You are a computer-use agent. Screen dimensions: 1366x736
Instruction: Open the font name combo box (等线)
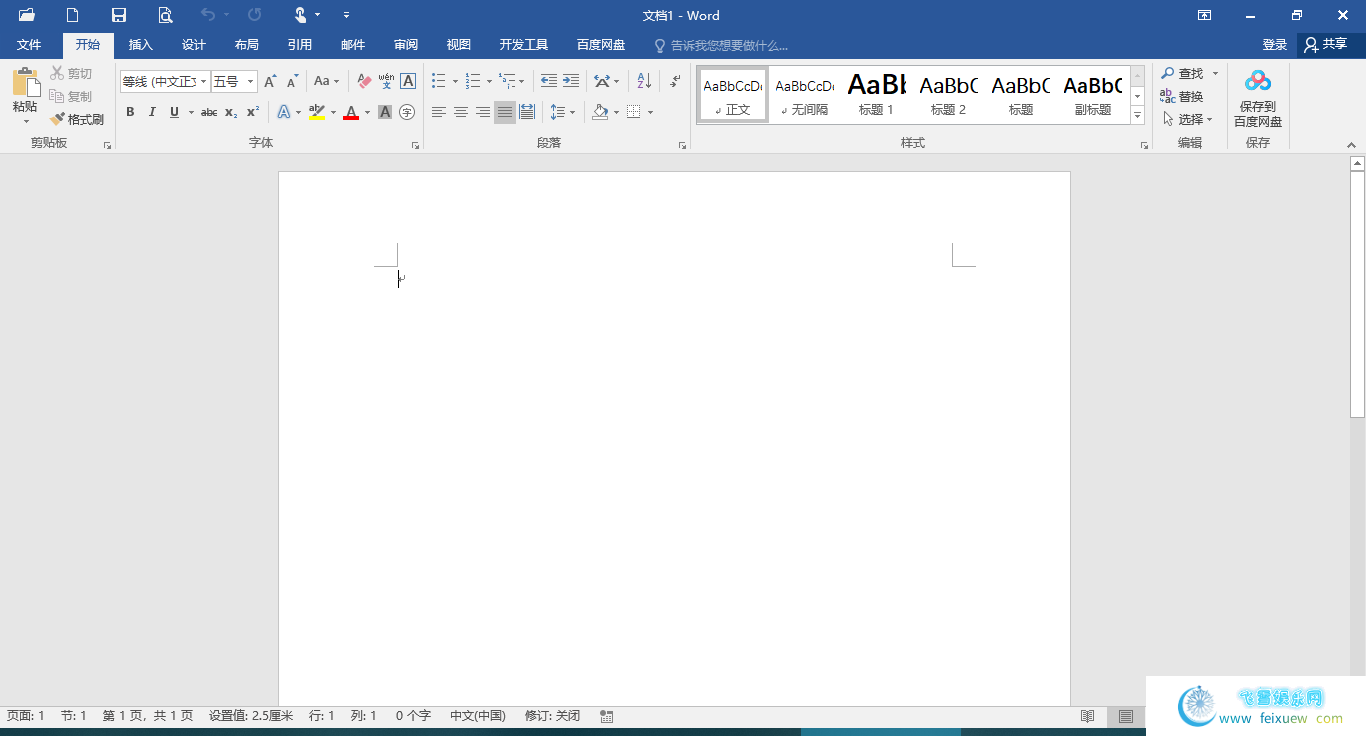(x=165, y=81)
